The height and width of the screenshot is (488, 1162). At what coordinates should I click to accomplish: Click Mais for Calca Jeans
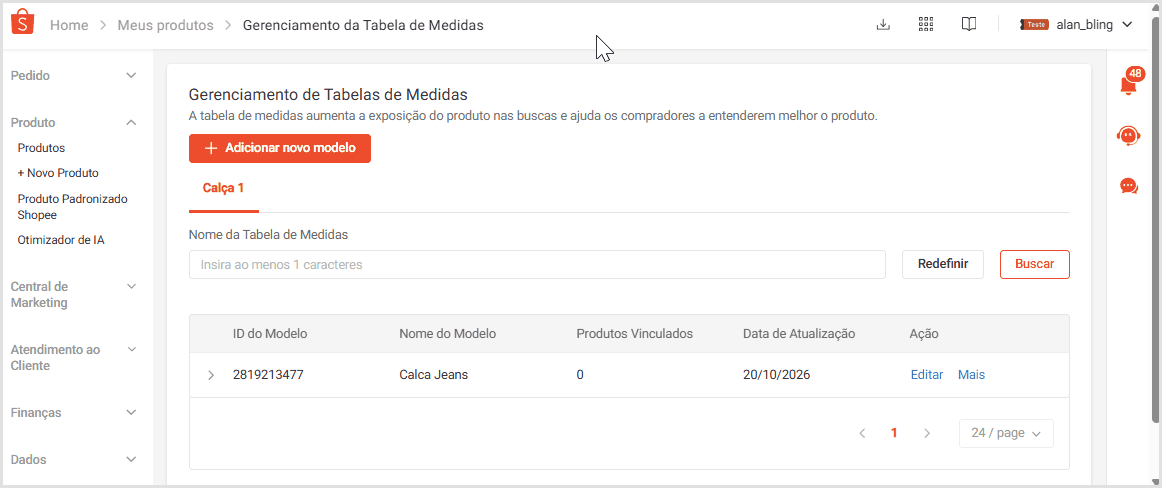click(972, 375)
